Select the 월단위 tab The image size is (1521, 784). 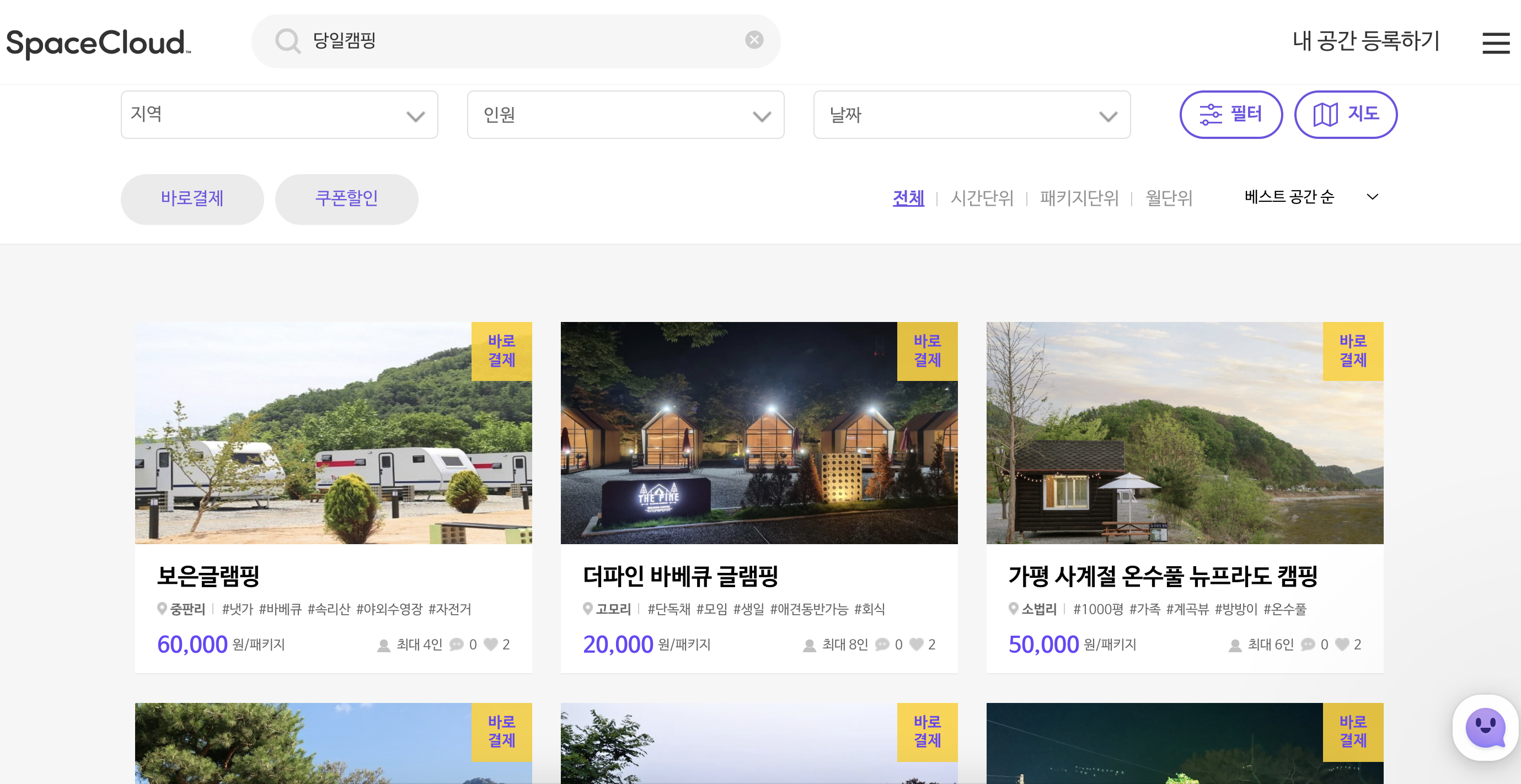[1169, 198]
